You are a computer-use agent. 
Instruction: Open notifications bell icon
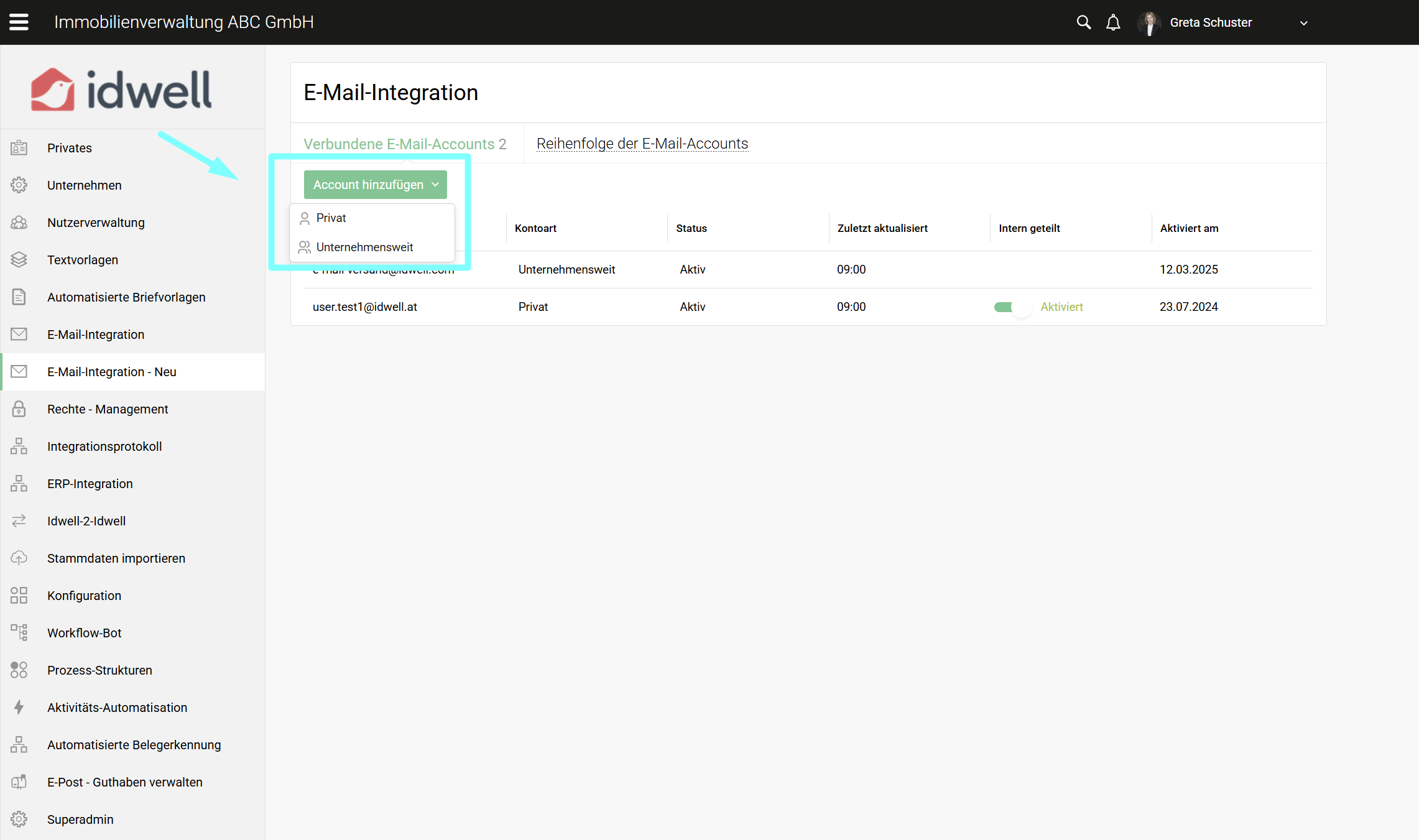coord(1113,23)
